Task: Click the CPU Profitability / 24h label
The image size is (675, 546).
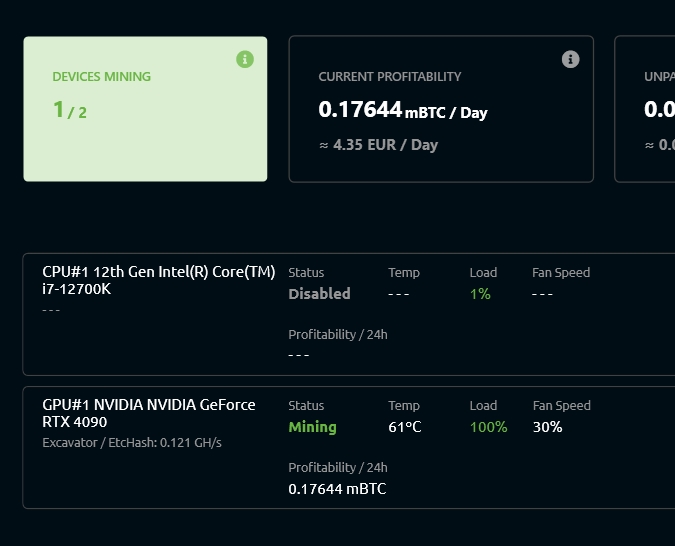Action: 338,335
